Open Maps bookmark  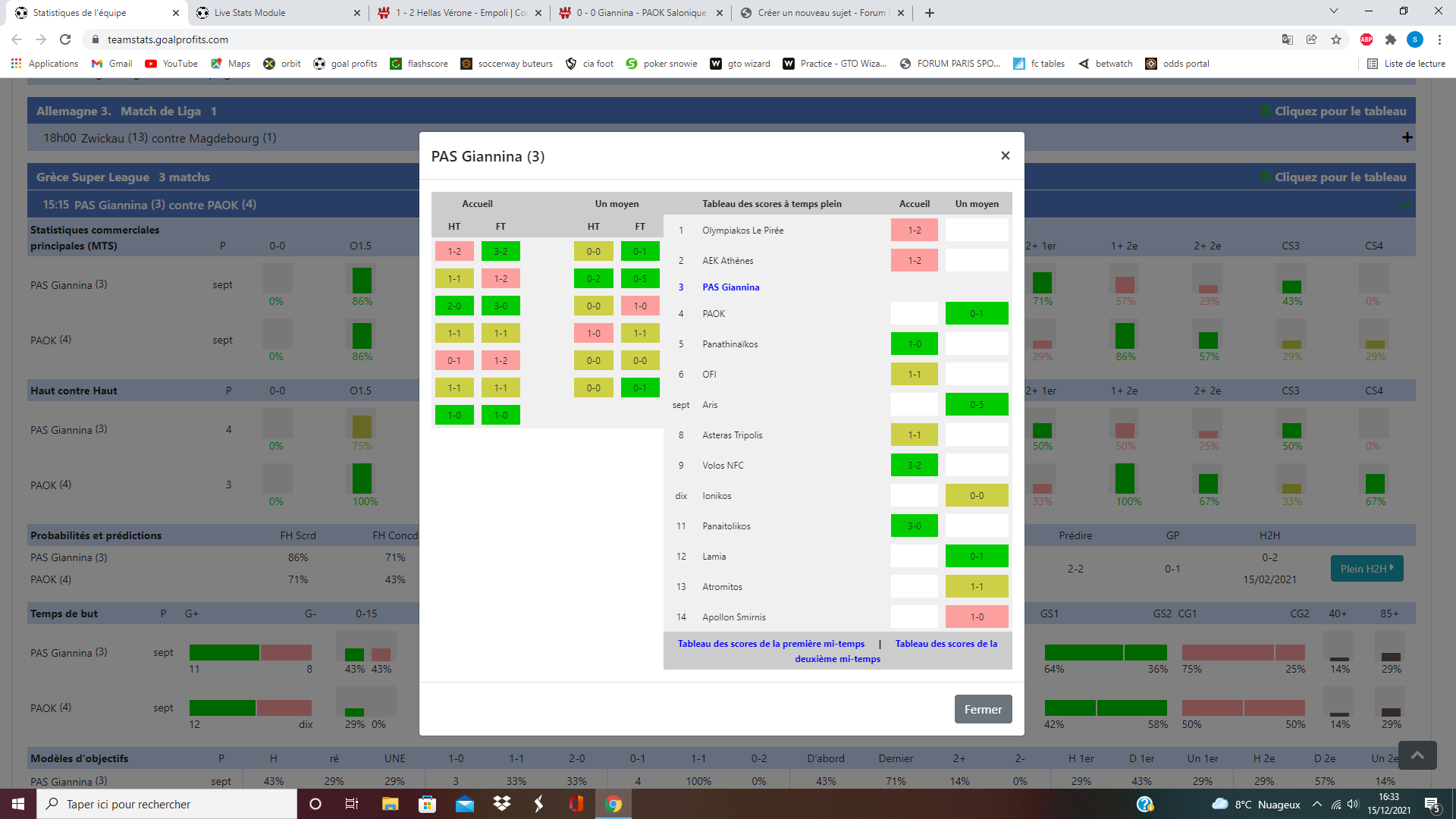[231, 64]
